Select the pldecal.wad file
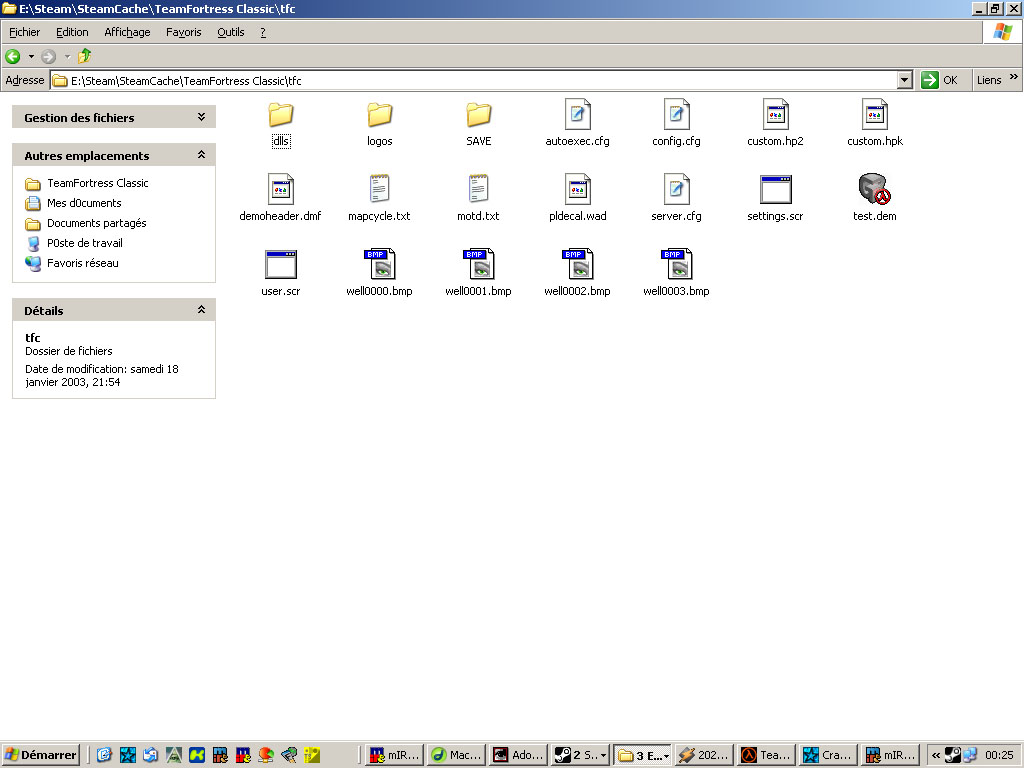Image resolution: width=1024 pixels, height=768 pixels. (x=577, y=198)
